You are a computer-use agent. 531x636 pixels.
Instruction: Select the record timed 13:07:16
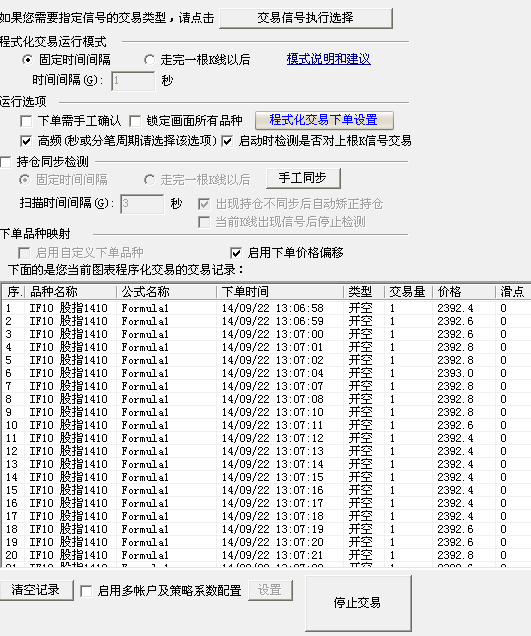click(x=266, y=490)
